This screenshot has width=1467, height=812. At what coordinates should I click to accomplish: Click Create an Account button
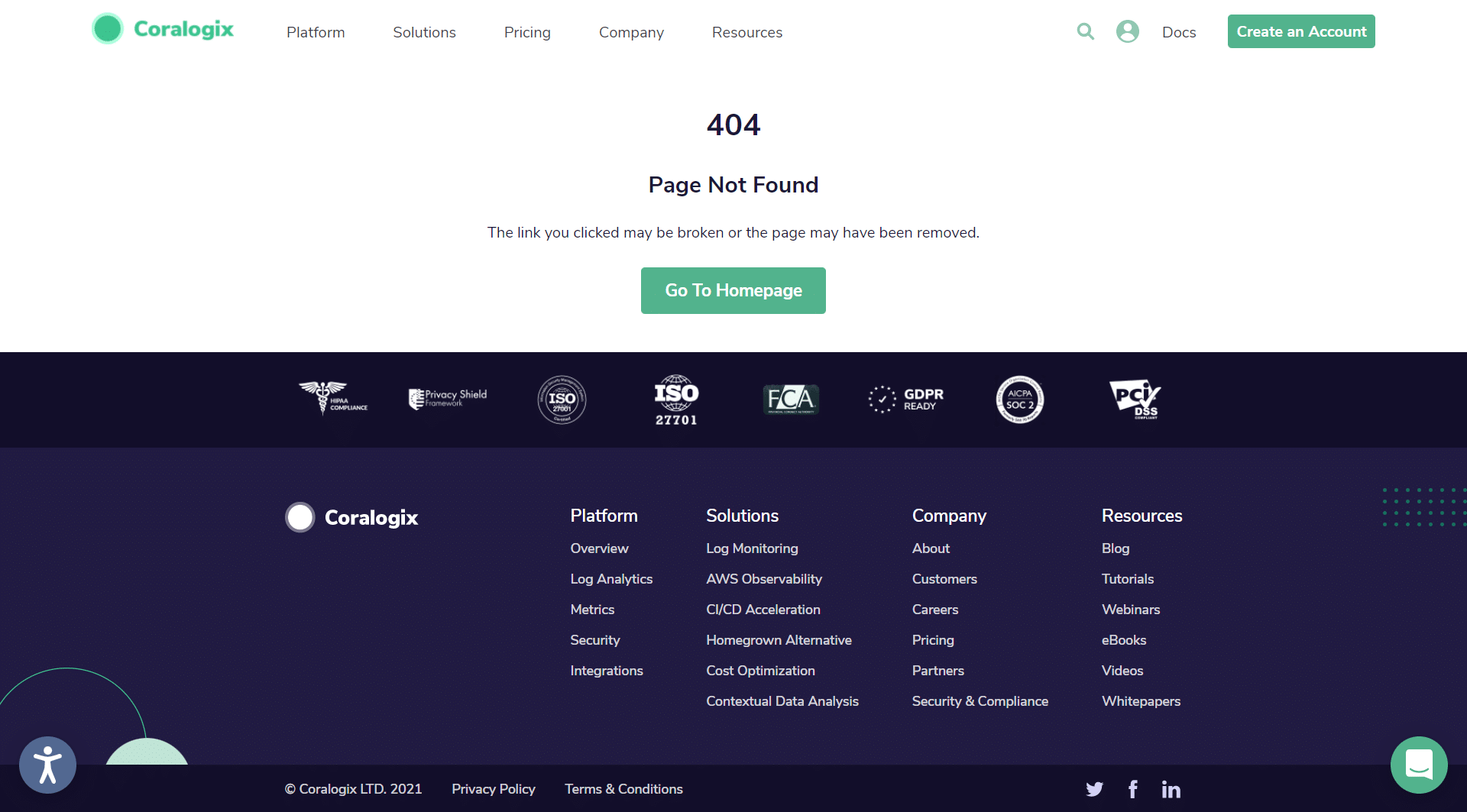pyautogui.click(x=1301, y=31)
